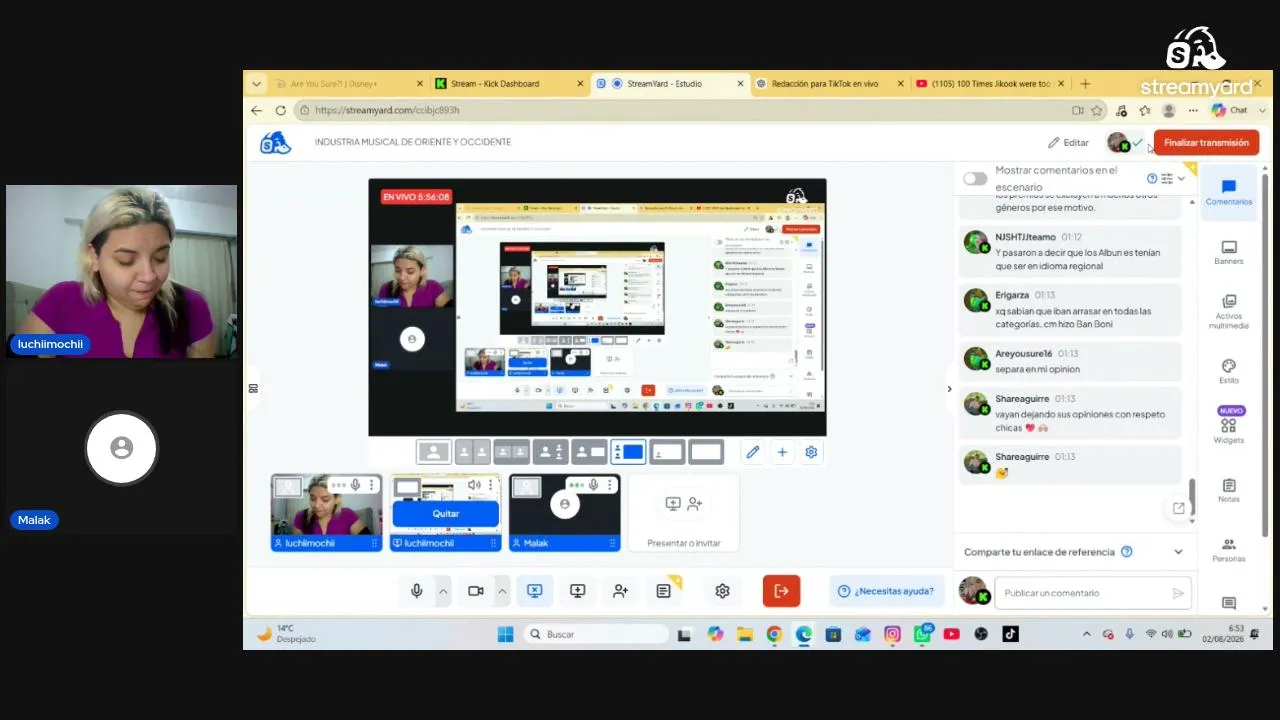Screen dimensions: 1280x720
Task: Open options menu on luchiimochii camera thumbnail
Action: tap(371, 485)
